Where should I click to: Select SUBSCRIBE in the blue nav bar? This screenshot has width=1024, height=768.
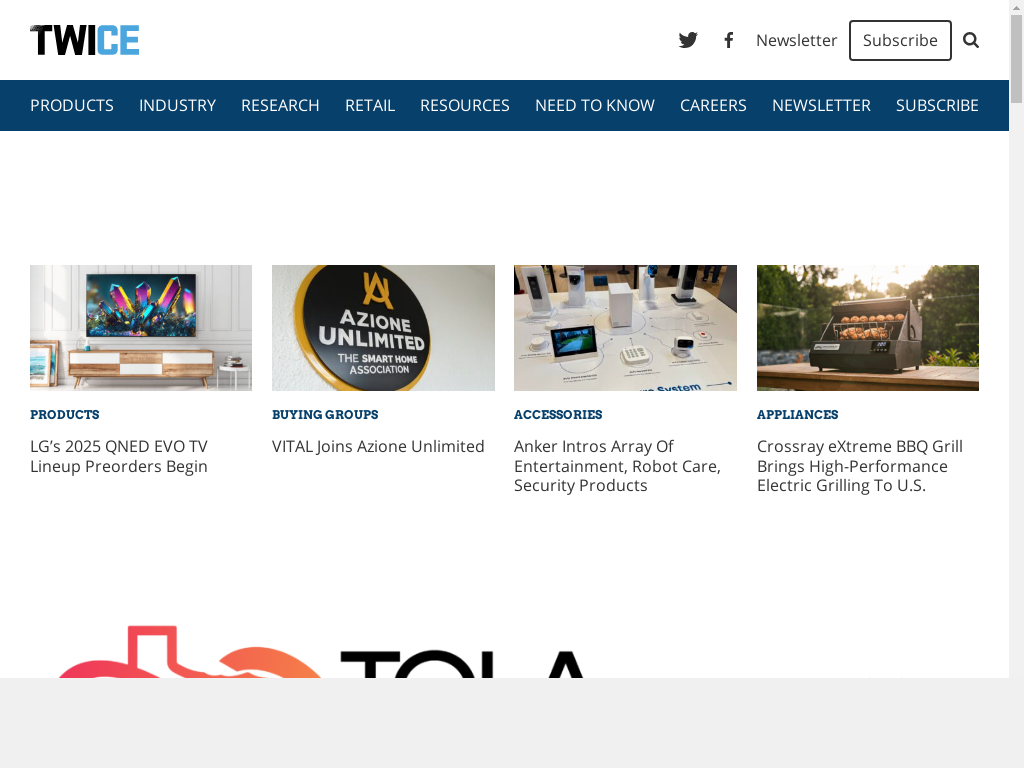point(937,105)
